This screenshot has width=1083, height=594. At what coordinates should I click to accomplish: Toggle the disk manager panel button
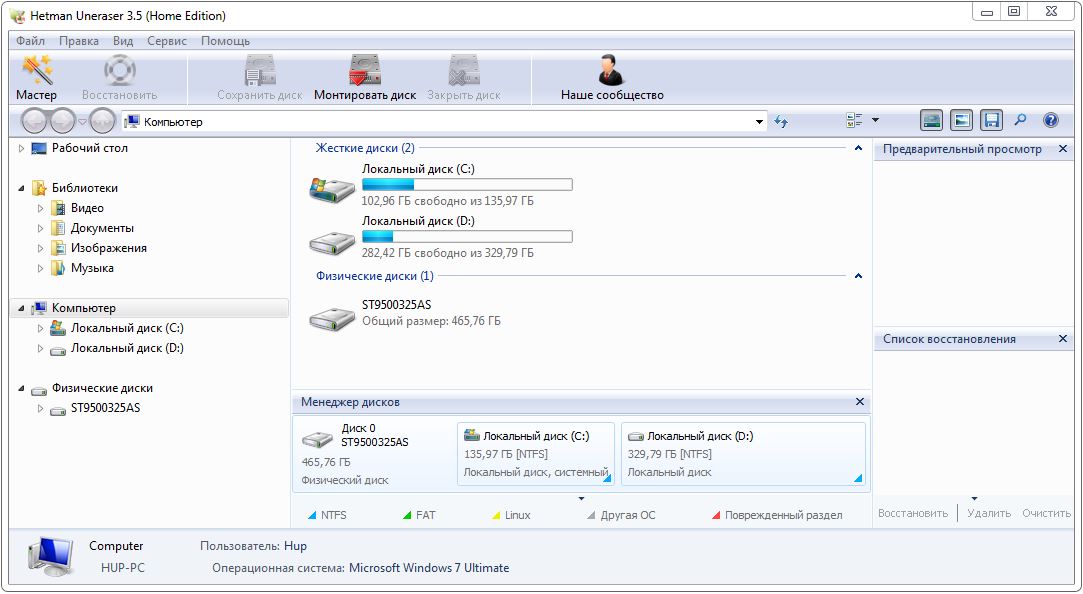click(x=932, y=121)
